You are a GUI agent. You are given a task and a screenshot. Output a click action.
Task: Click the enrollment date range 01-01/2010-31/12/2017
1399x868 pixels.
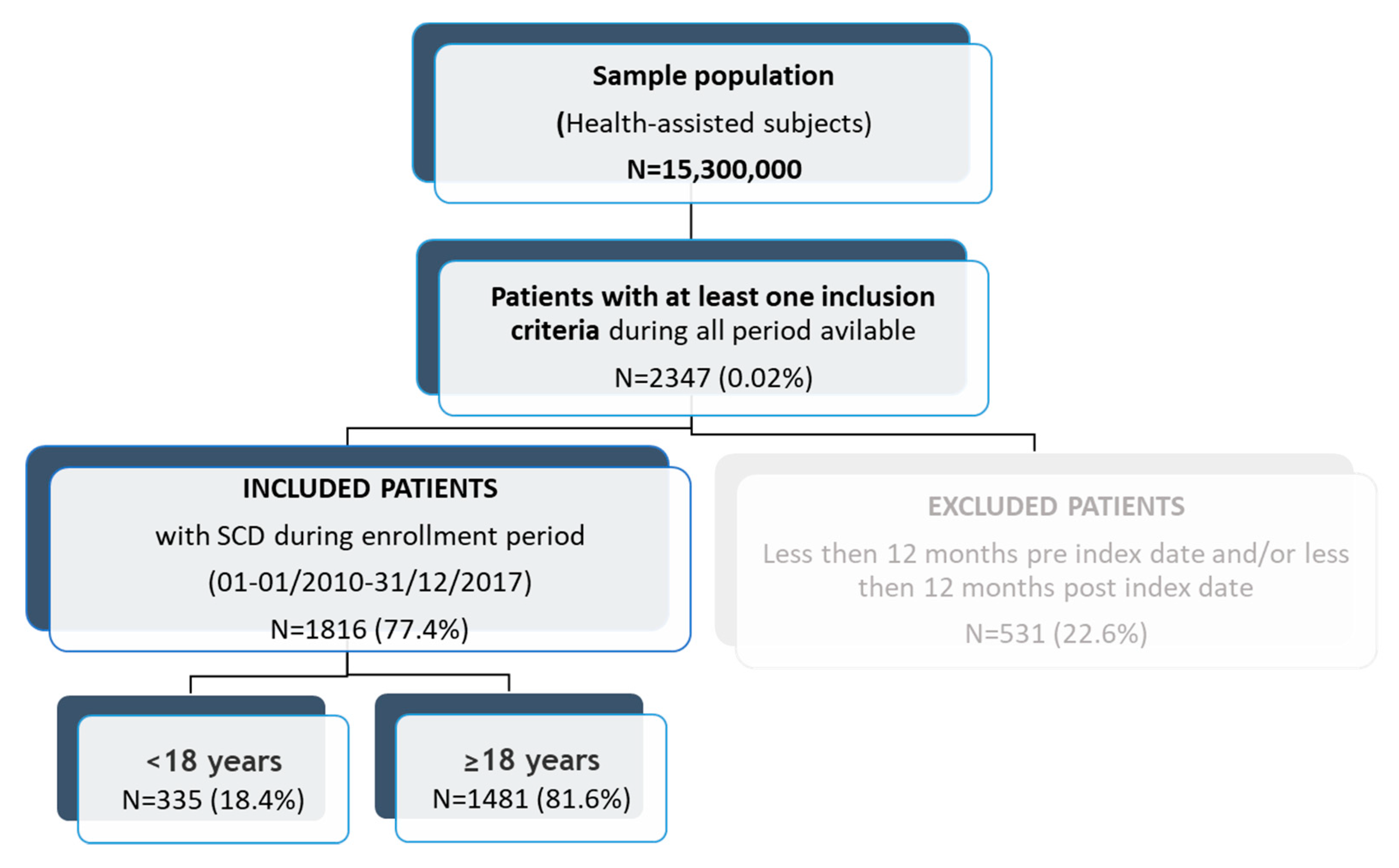click(370, 582)
